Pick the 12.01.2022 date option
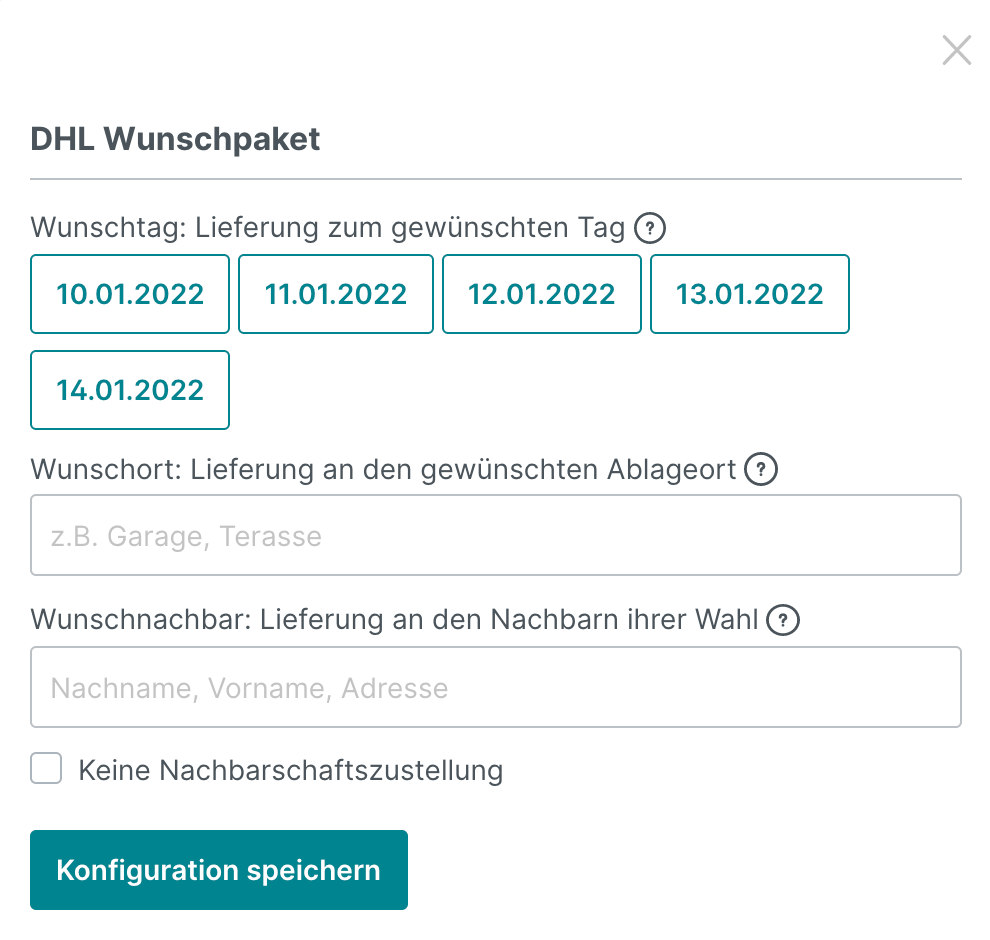Viewport: 990px width, 940px height. click(542, 294)
